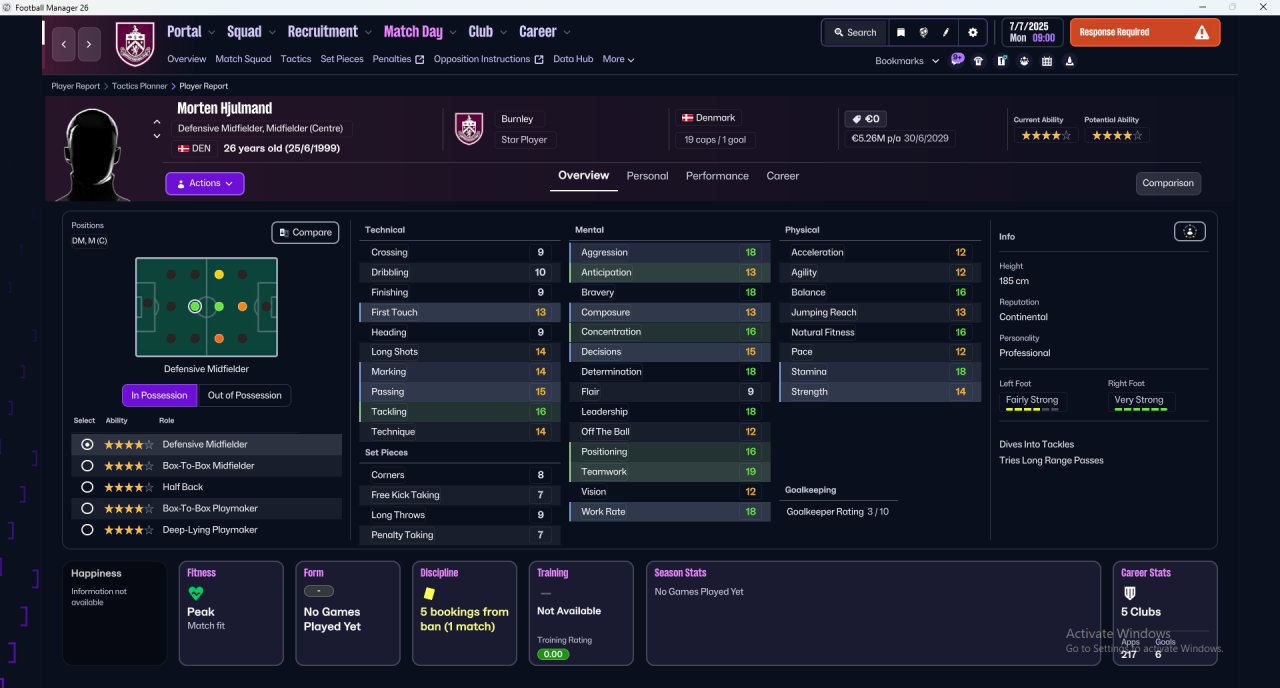
Task: Open the bookmark icon next to Search
Action: tap(900, 32)
